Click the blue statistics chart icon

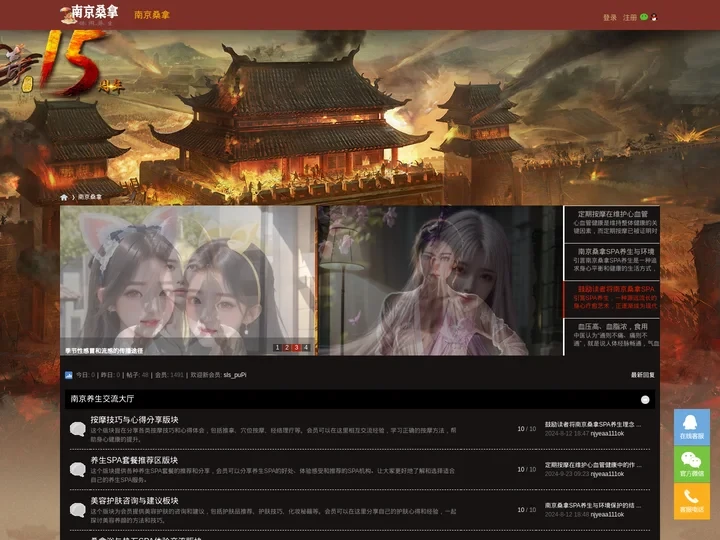tap(69, 375)
